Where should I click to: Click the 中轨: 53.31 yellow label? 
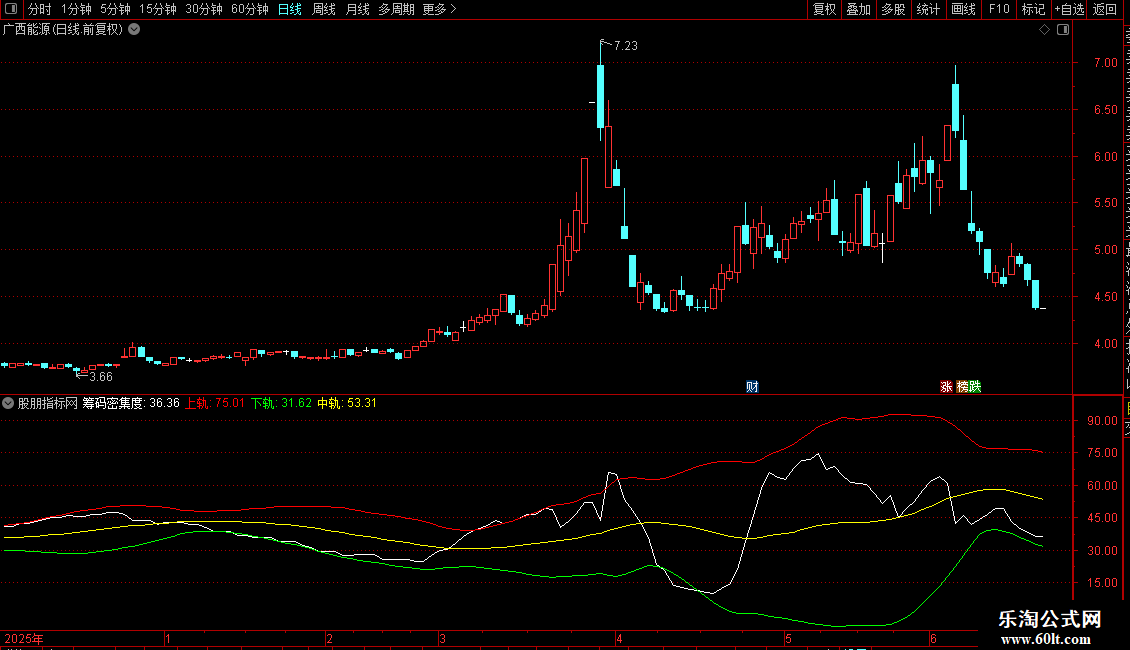[347, 403]
